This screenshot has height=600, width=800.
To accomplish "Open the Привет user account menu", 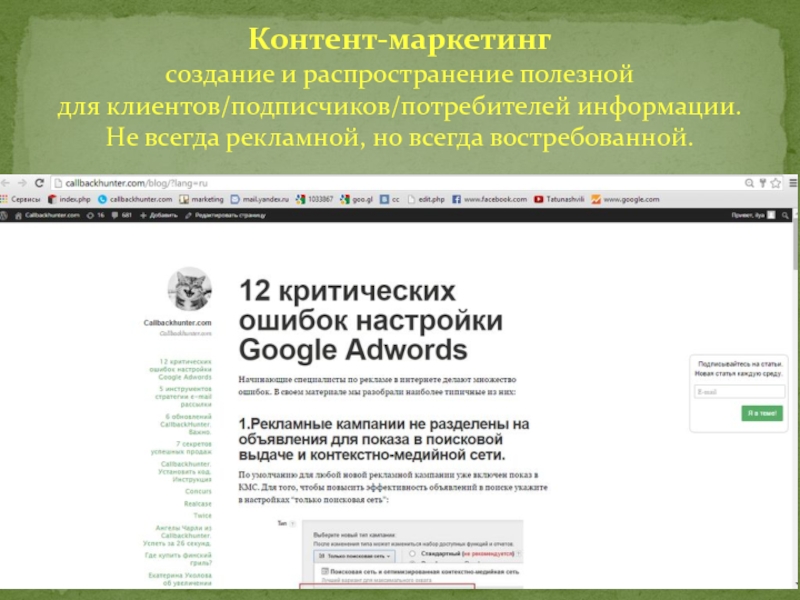I will click(x=753, y=215).
